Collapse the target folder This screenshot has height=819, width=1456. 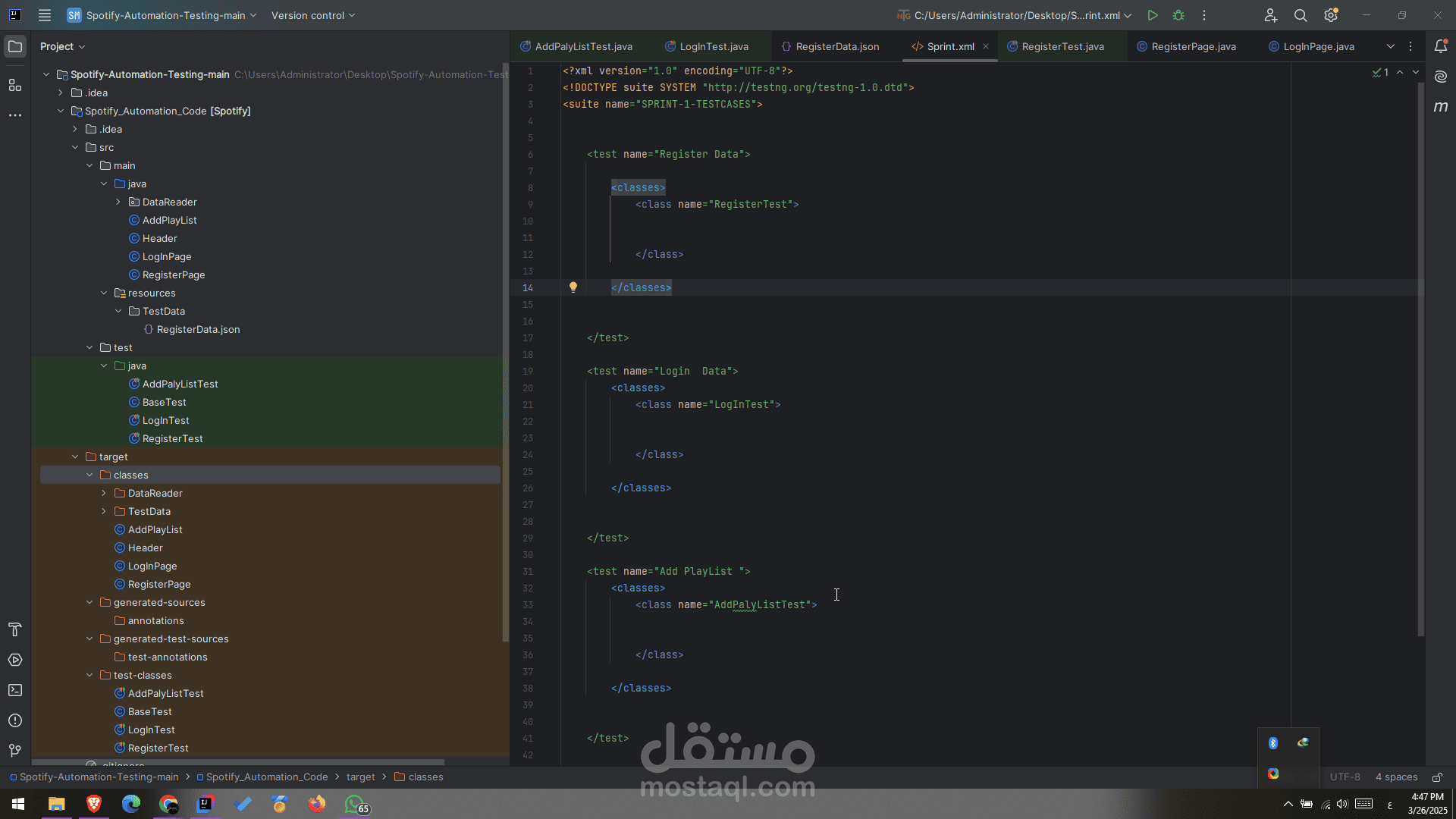pyautogui.click(x=75, y=457)
